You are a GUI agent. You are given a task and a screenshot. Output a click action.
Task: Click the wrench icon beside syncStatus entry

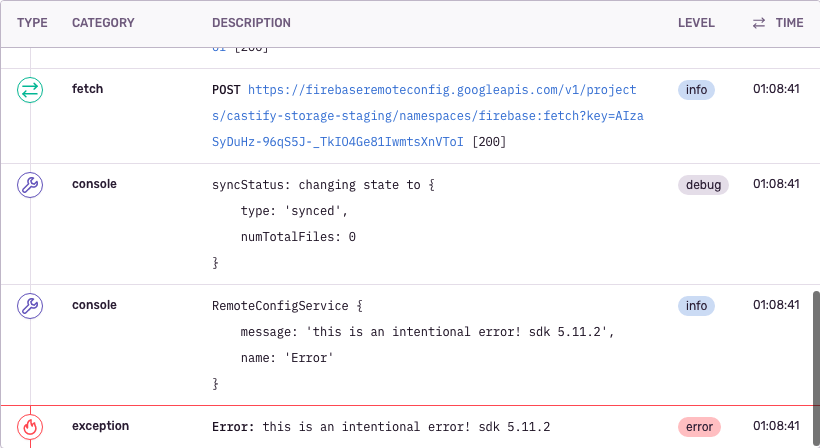[x=30, y=185]
